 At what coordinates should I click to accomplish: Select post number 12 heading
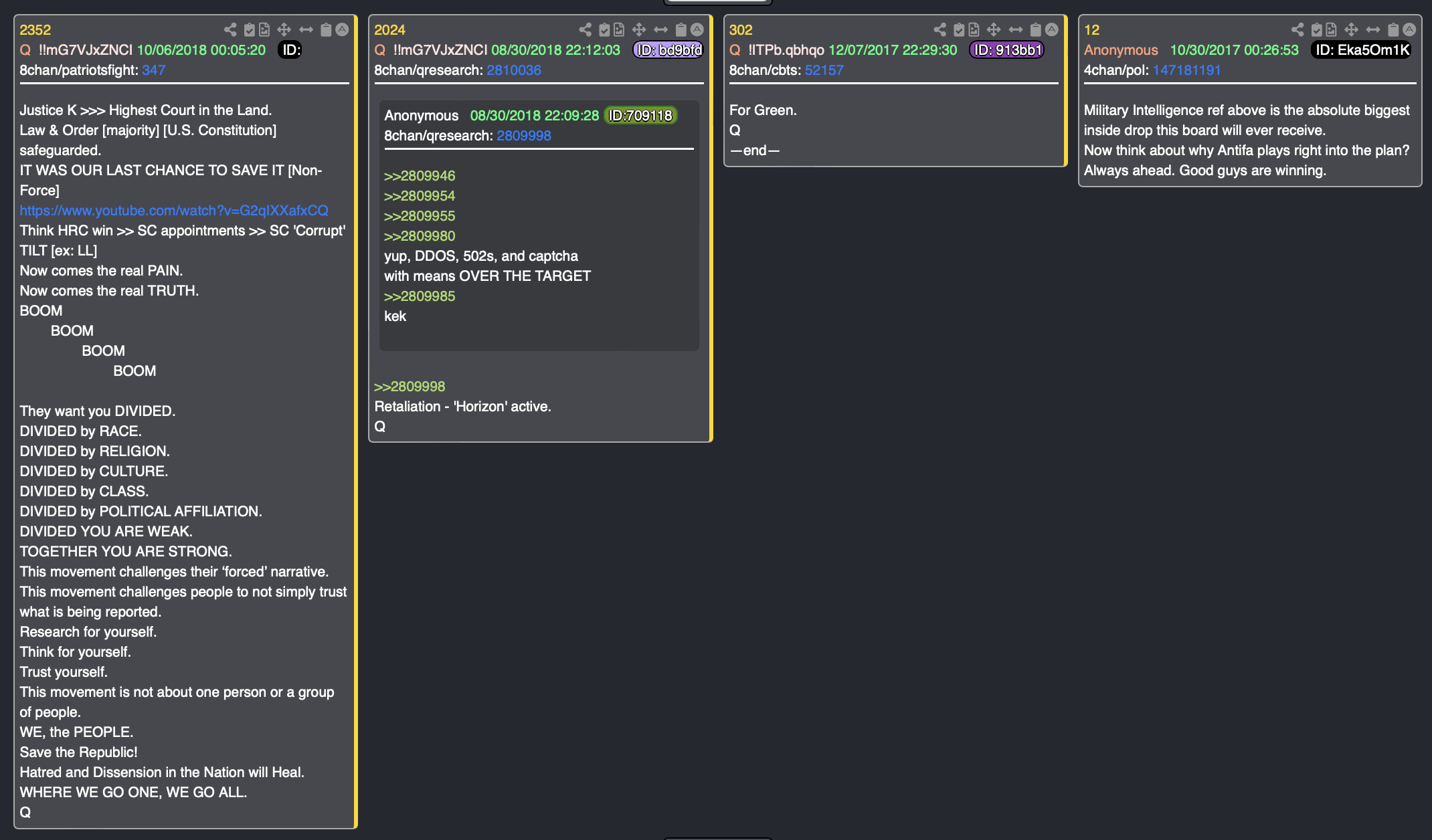pos(1091,30)
